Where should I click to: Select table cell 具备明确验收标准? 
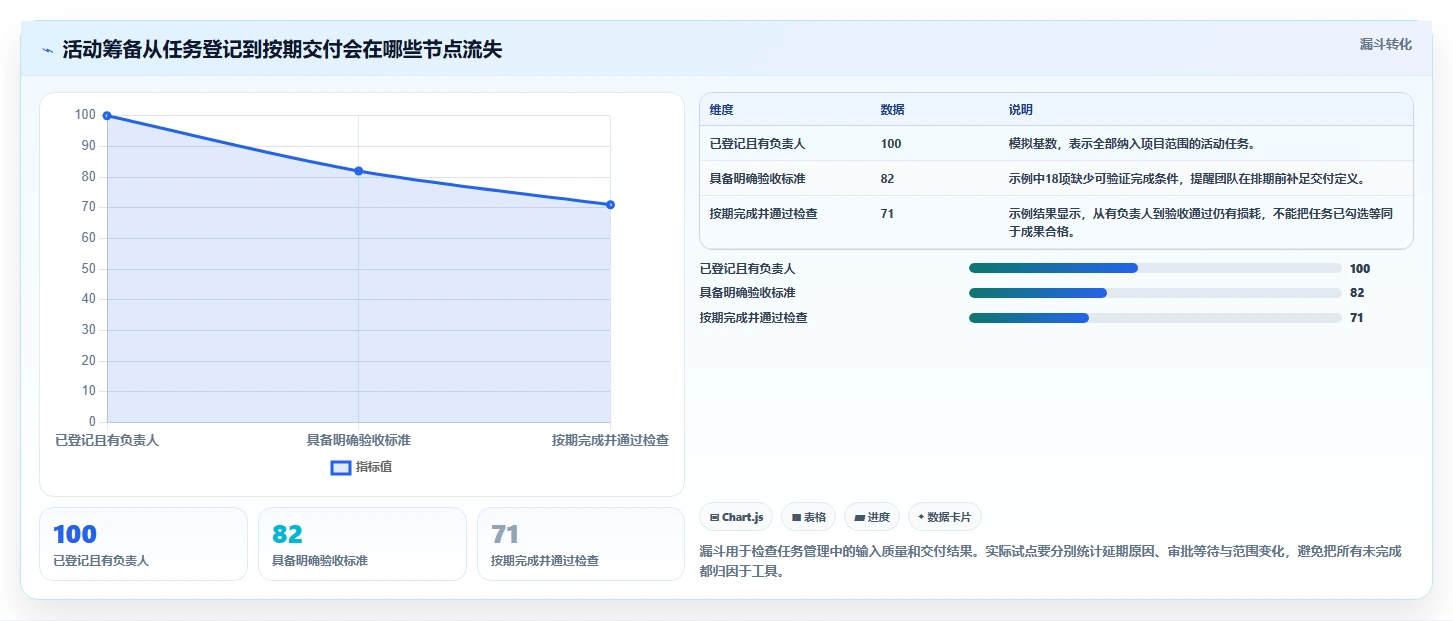[757, 179]
